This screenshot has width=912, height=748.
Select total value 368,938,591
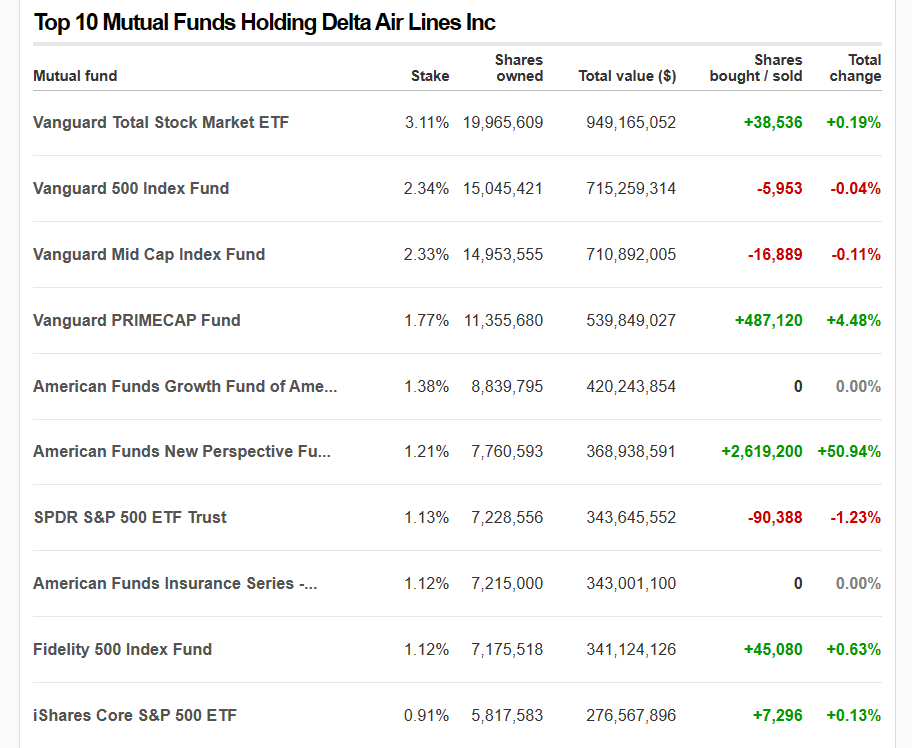(631, 451)
